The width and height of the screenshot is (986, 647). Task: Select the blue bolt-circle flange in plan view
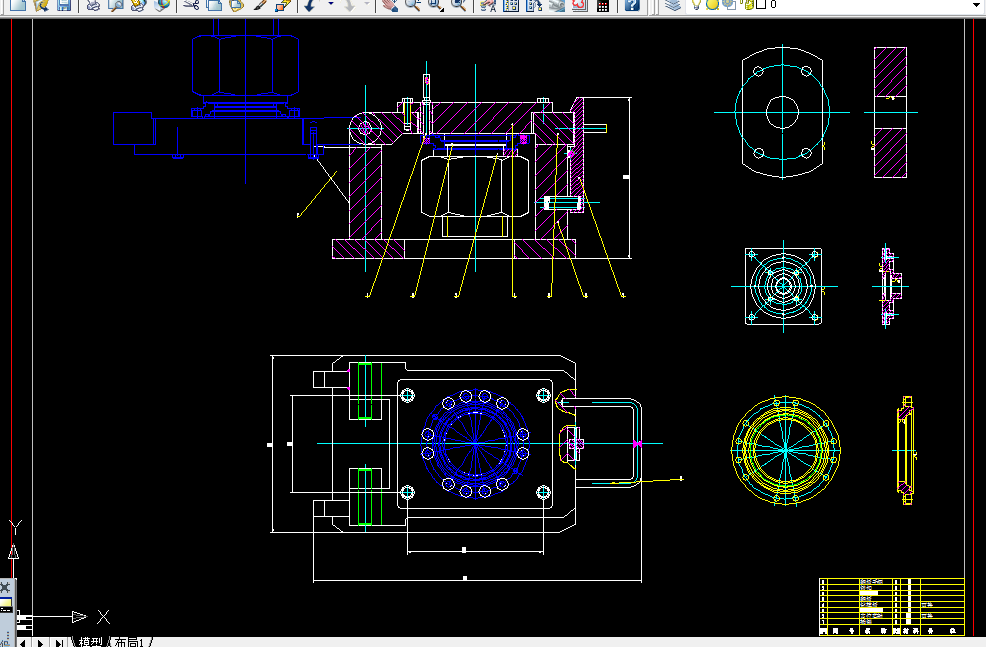click(x=475, y=444)
